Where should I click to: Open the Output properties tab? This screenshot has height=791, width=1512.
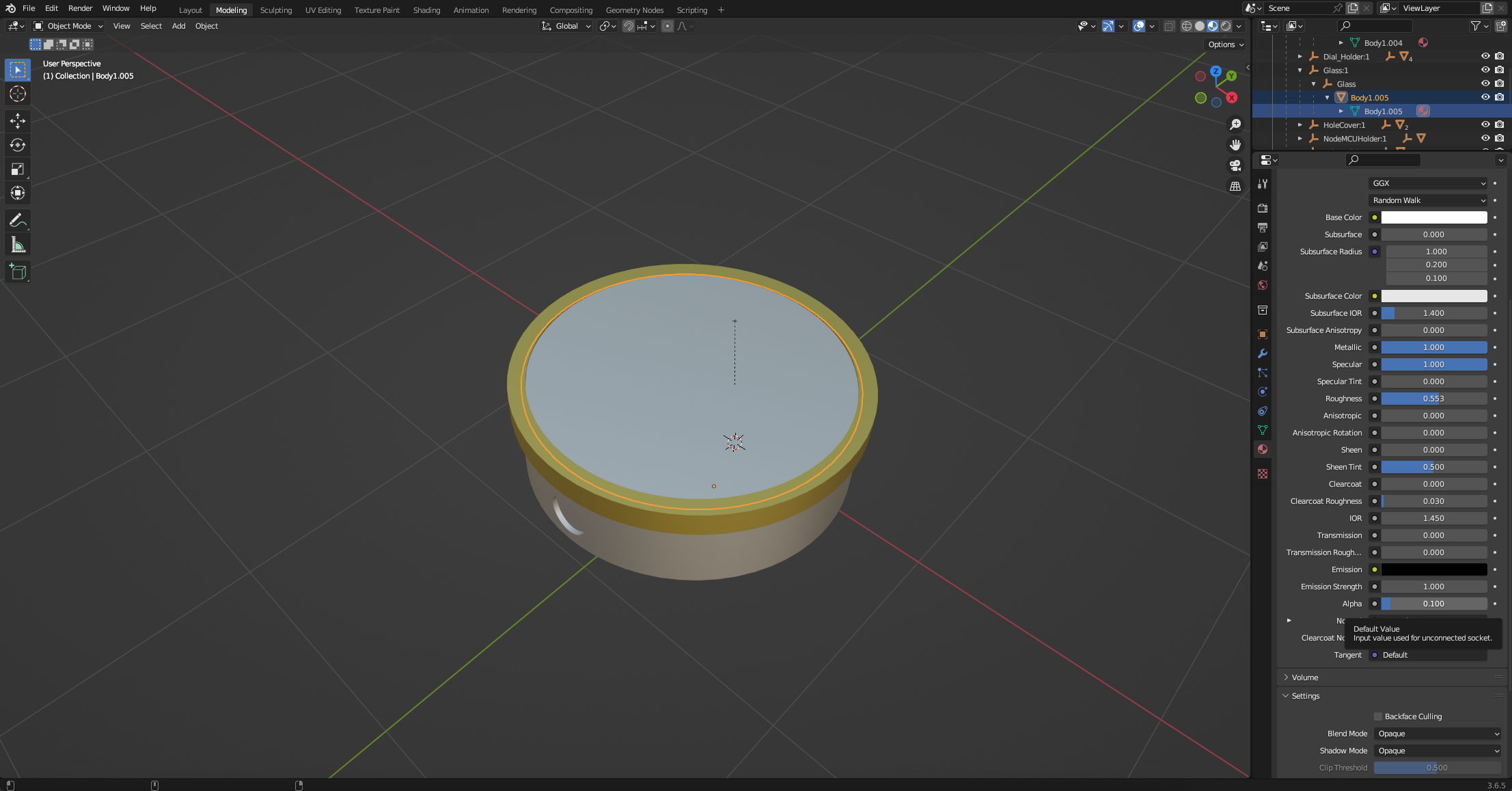(1263, 227)
